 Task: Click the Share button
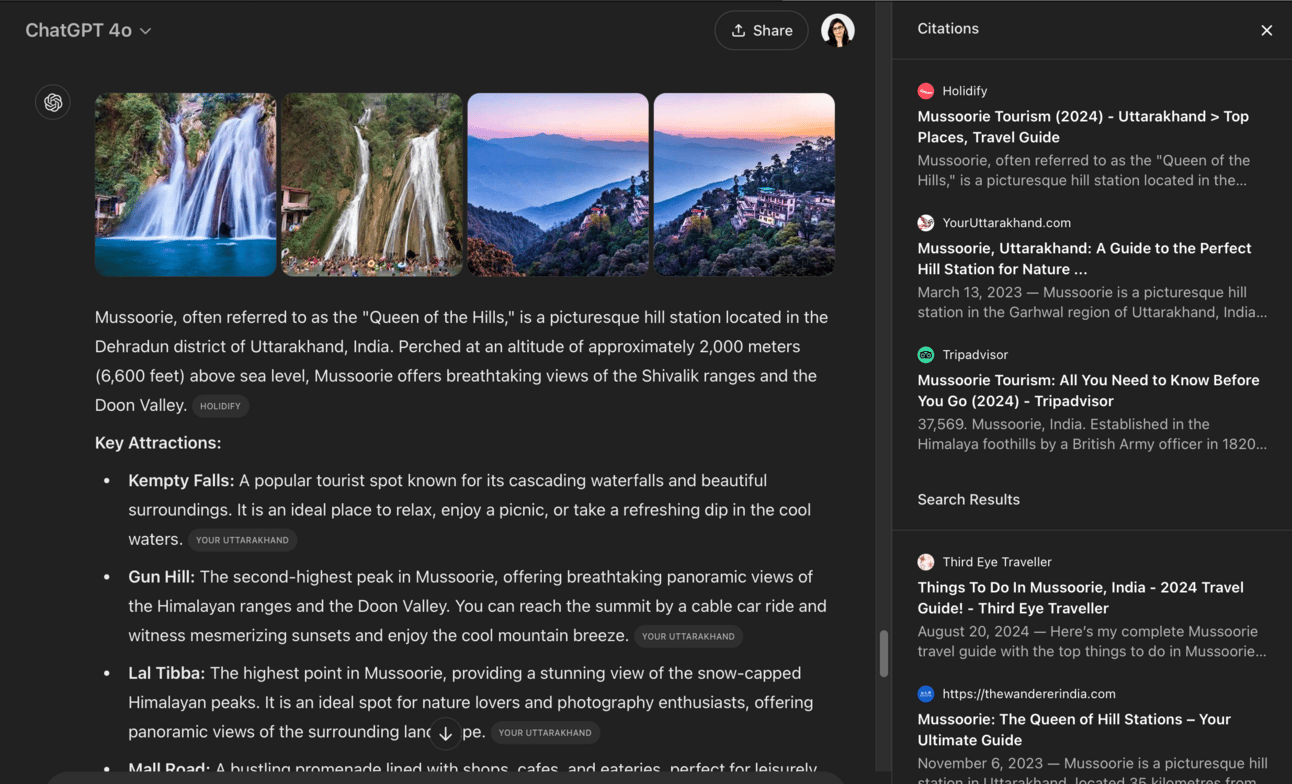(761, 30)
